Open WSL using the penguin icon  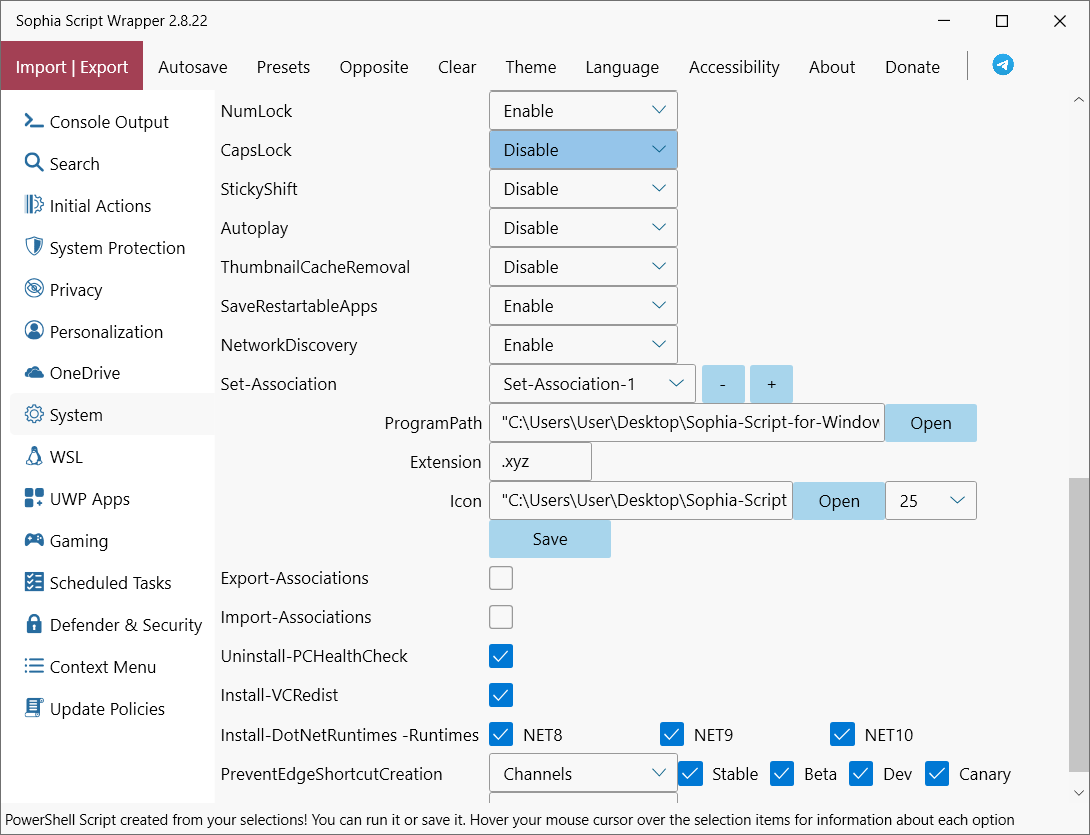tap(34, 457)
